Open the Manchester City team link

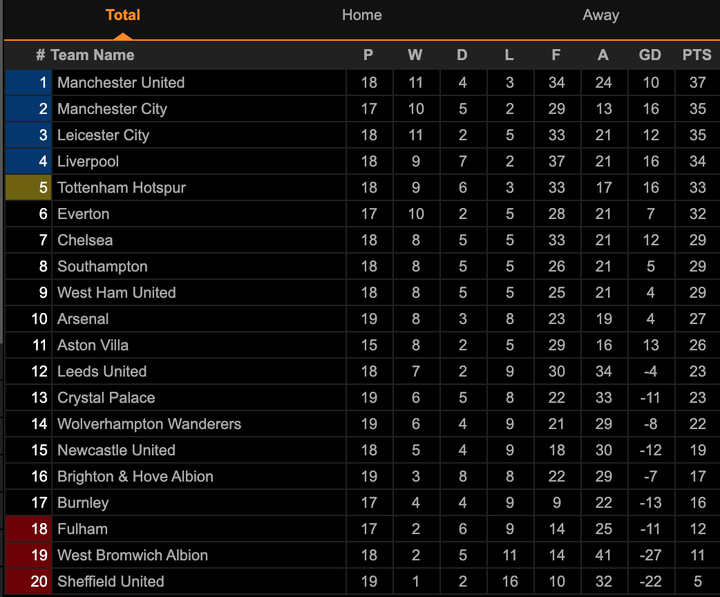point(112,108)
